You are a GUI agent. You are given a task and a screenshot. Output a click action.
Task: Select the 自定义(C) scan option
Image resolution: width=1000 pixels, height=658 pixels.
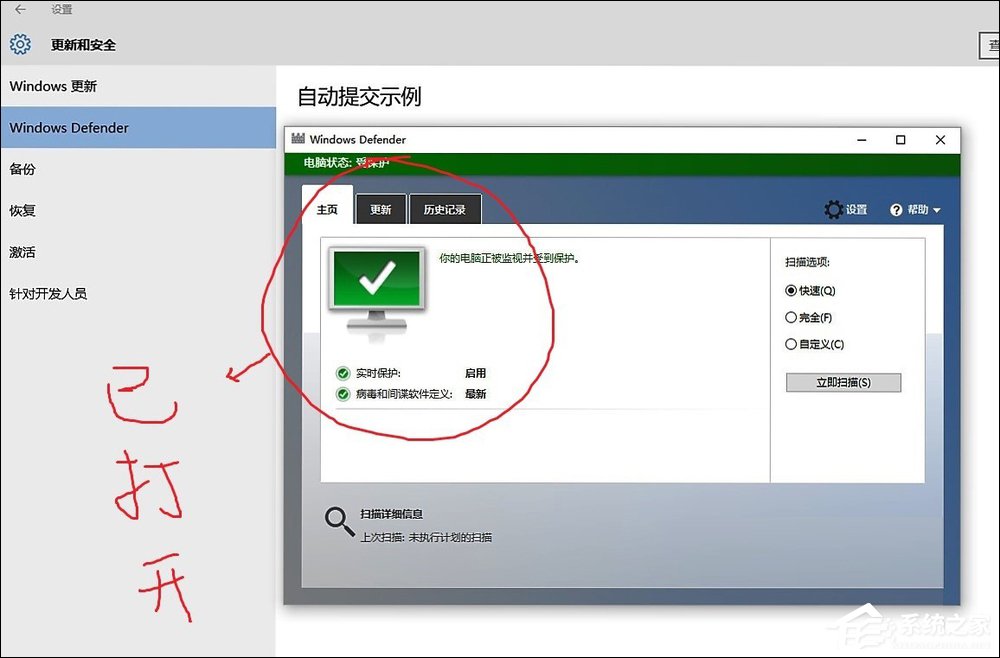(790, 344)
